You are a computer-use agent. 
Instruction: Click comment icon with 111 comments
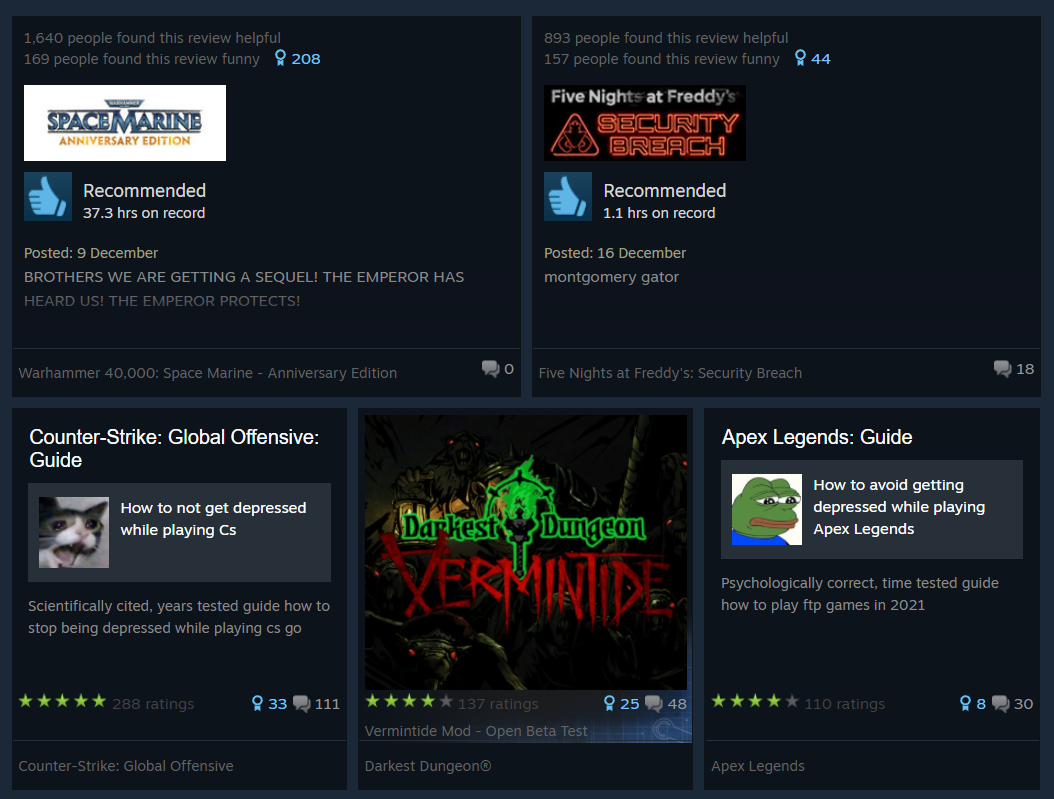[x=302, y=704]
